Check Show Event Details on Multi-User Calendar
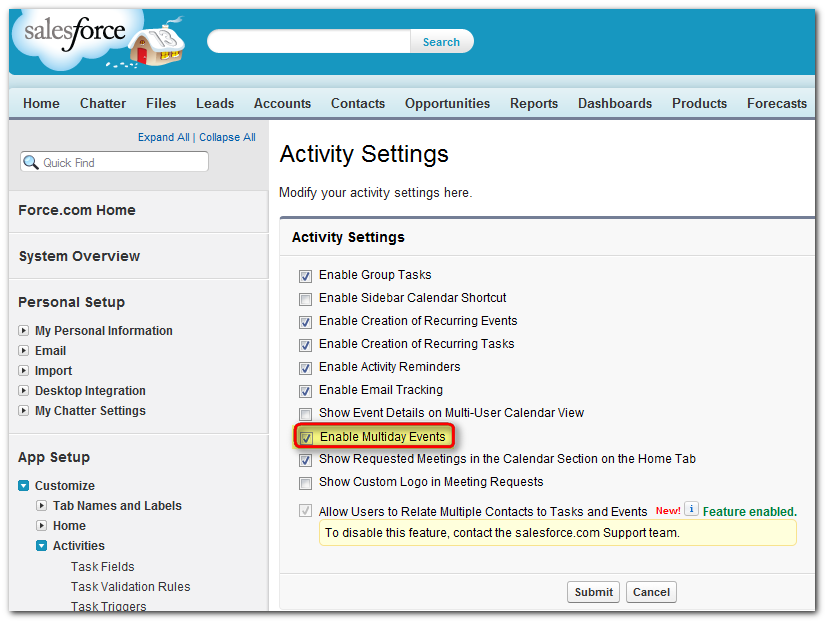825x621 pixels. point(305,414)
